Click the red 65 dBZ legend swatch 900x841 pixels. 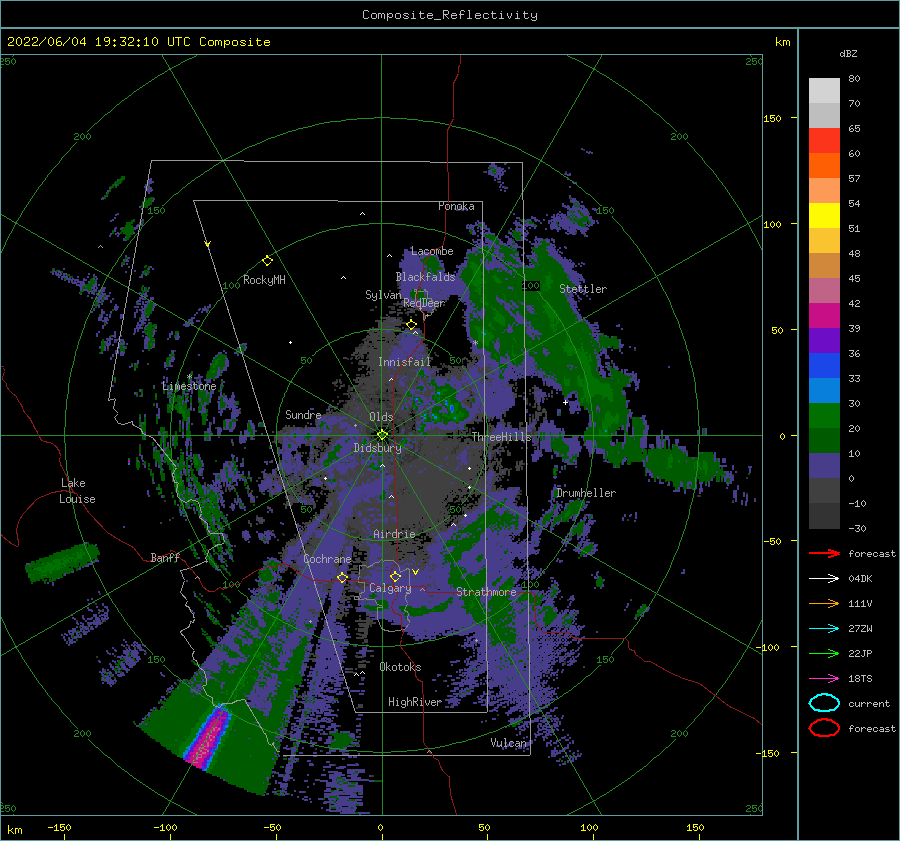(x=824, y=140)
